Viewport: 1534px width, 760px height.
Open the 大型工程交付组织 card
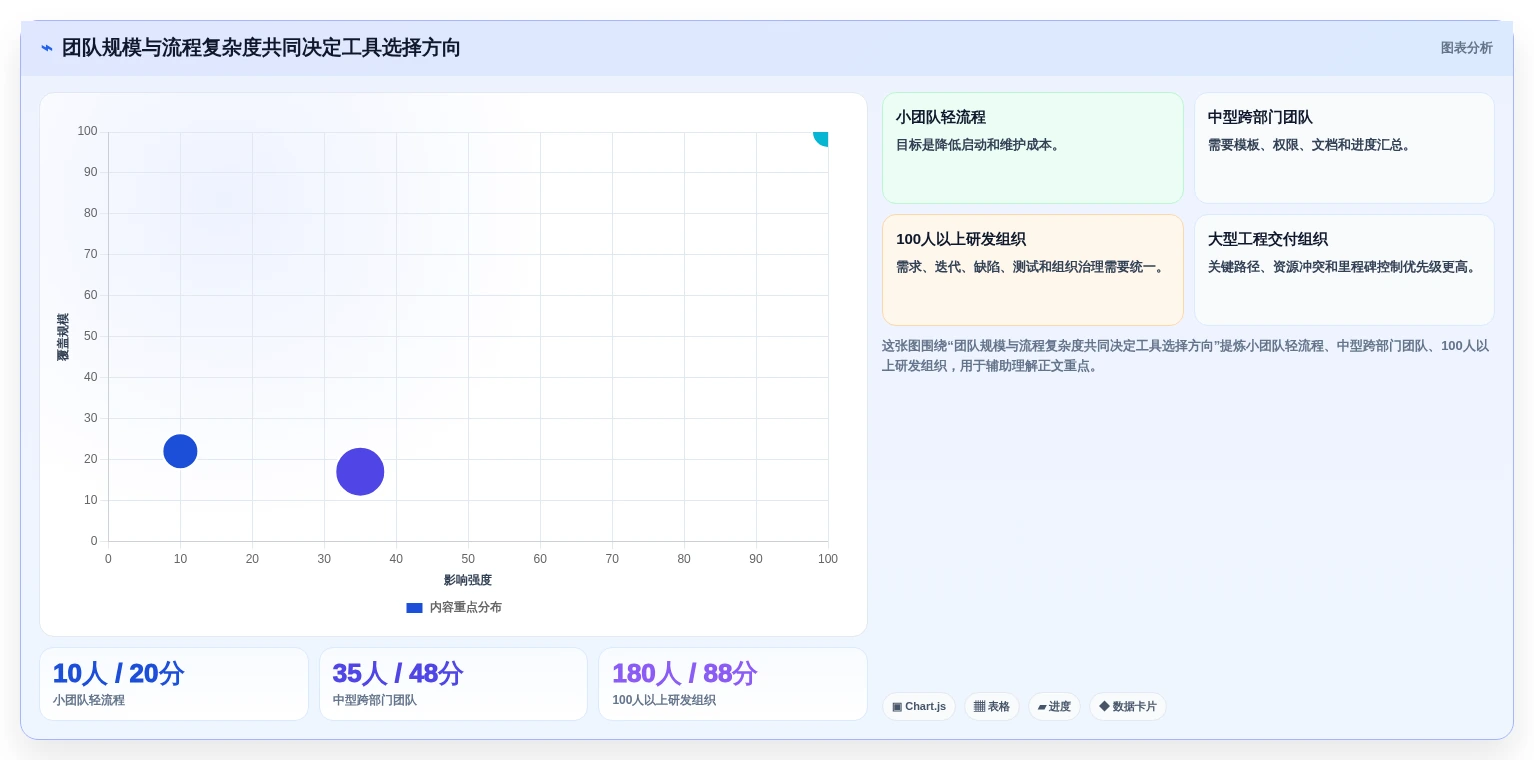point(1344,270)
